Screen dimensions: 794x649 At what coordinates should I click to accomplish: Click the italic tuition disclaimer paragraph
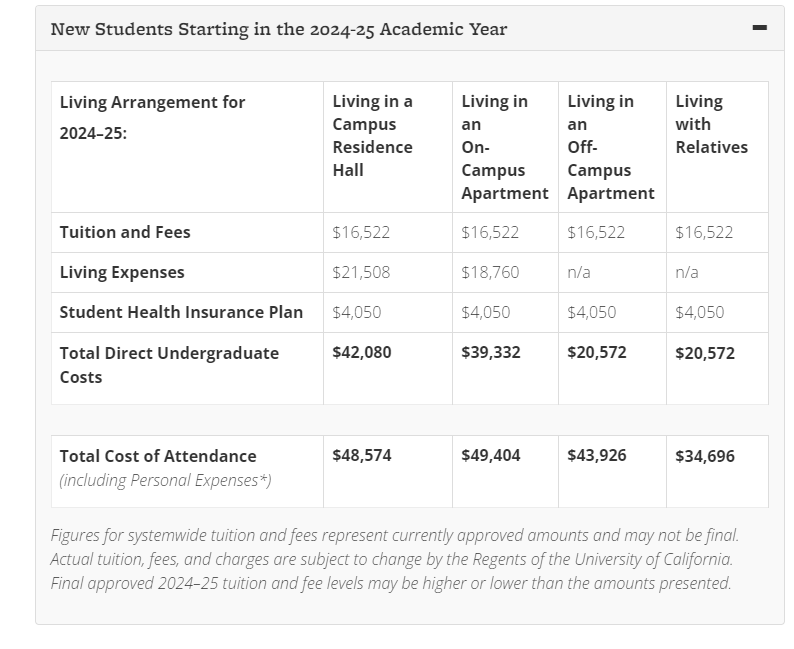(395, 559)
